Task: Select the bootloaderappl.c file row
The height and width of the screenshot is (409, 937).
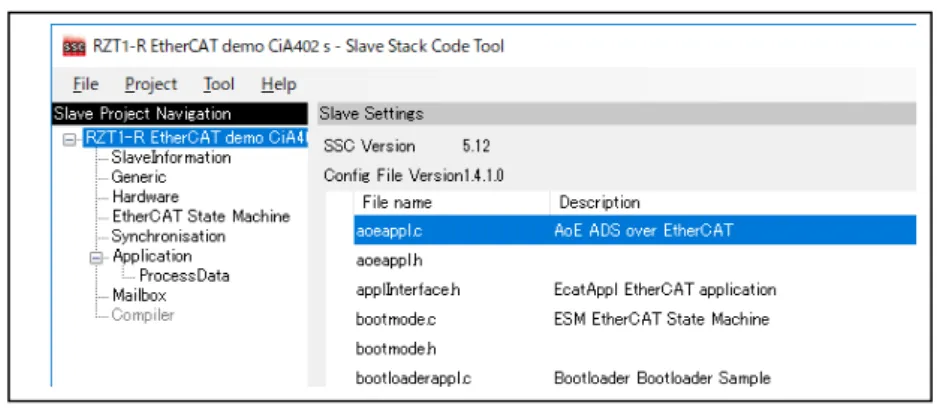Action: click(x=635, y=378)
